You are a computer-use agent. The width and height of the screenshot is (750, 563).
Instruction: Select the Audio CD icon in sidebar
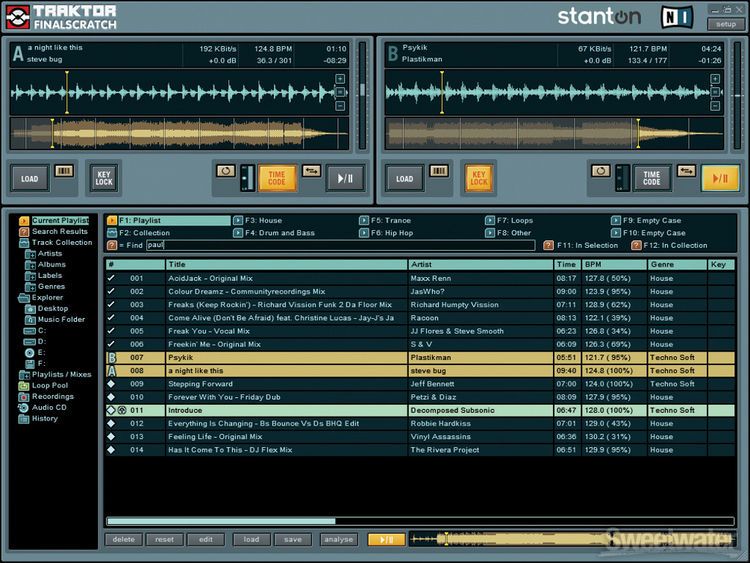[x=24, y=407]
